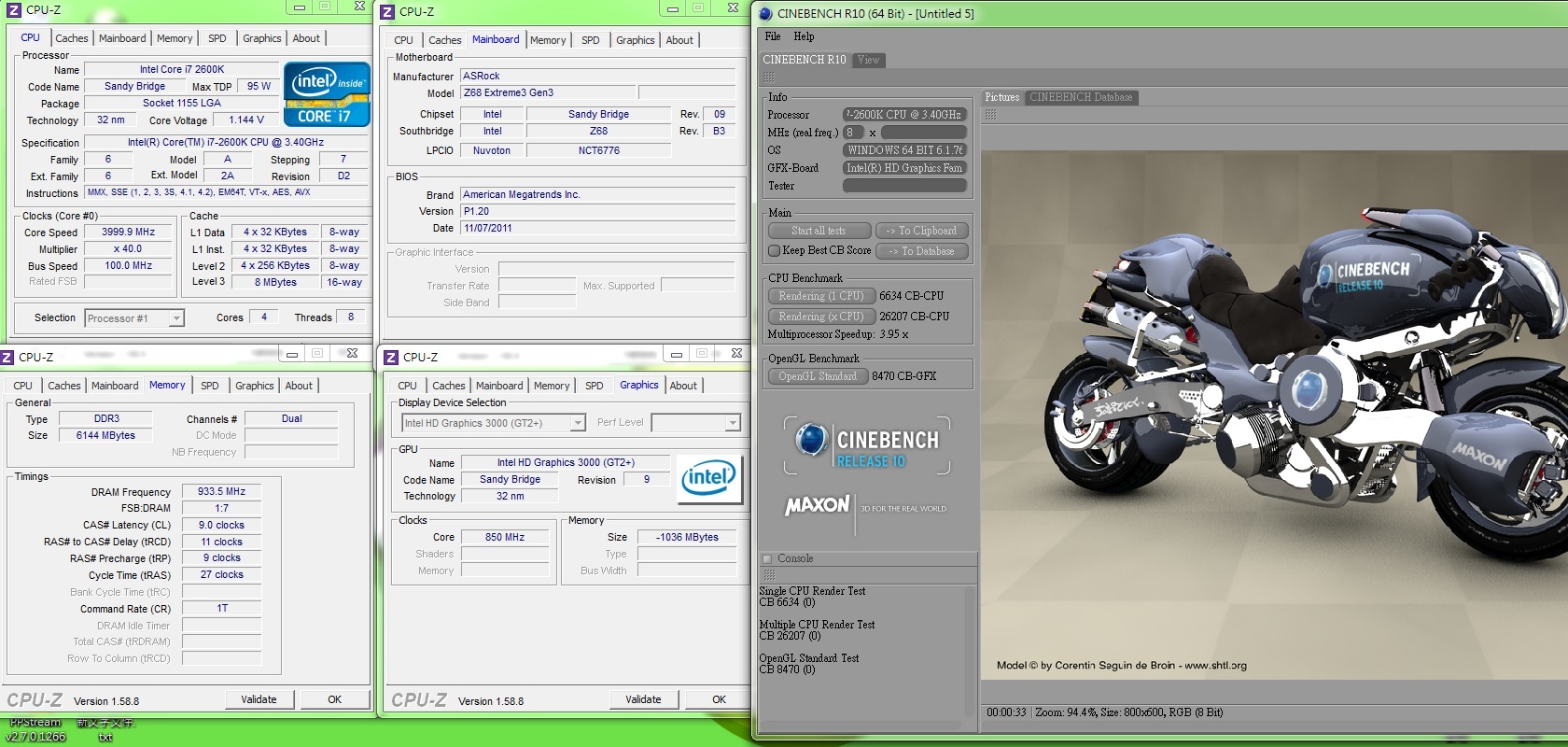
Task: Click the Multiple CPU Render Test console line
Action: tap(817, 625)
